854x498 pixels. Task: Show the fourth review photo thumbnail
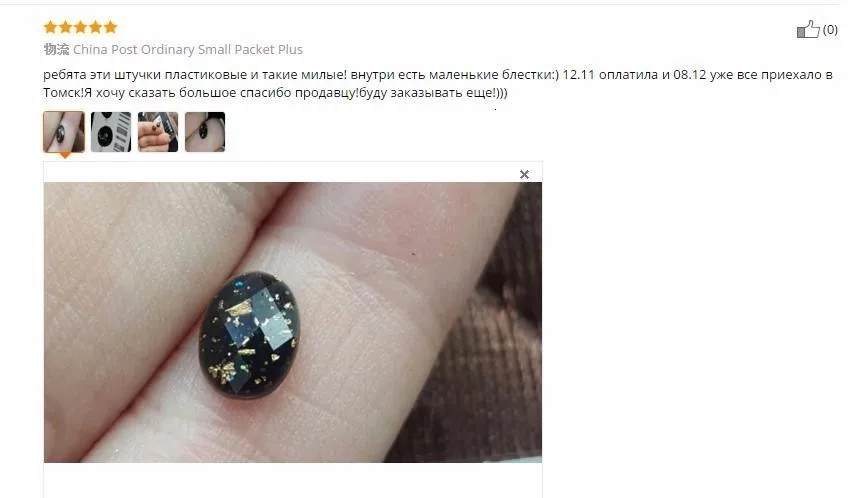(205, 132)
